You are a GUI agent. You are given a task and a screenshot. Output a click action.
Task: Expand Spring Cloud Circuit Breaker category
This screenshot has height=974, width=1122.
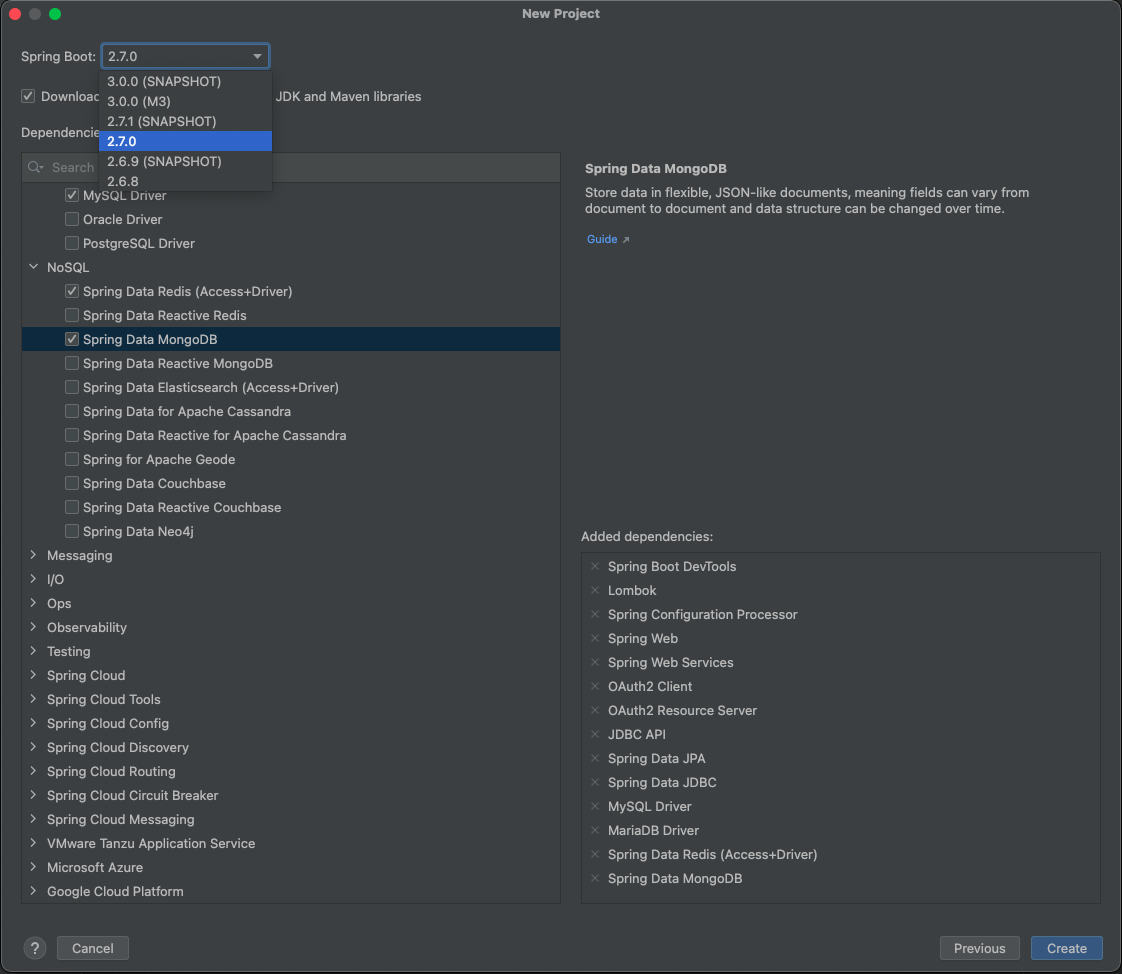(x=34, y=795)
